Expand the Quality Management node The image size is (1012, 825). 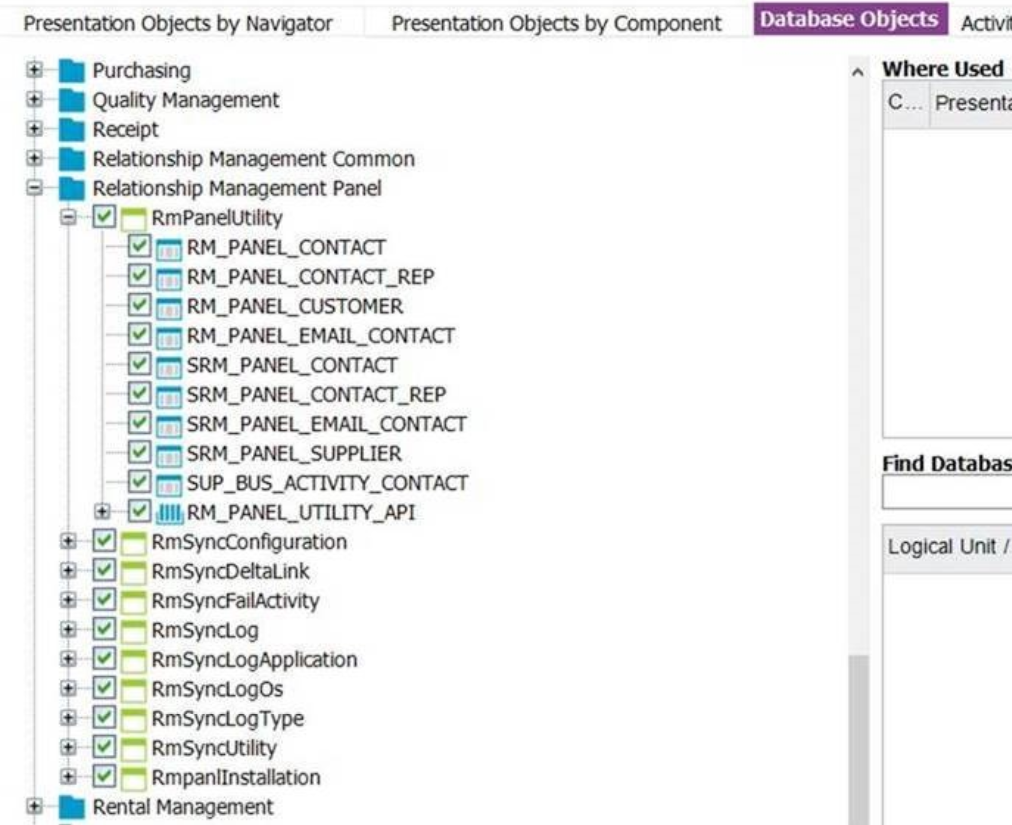[x=34, y=99]
